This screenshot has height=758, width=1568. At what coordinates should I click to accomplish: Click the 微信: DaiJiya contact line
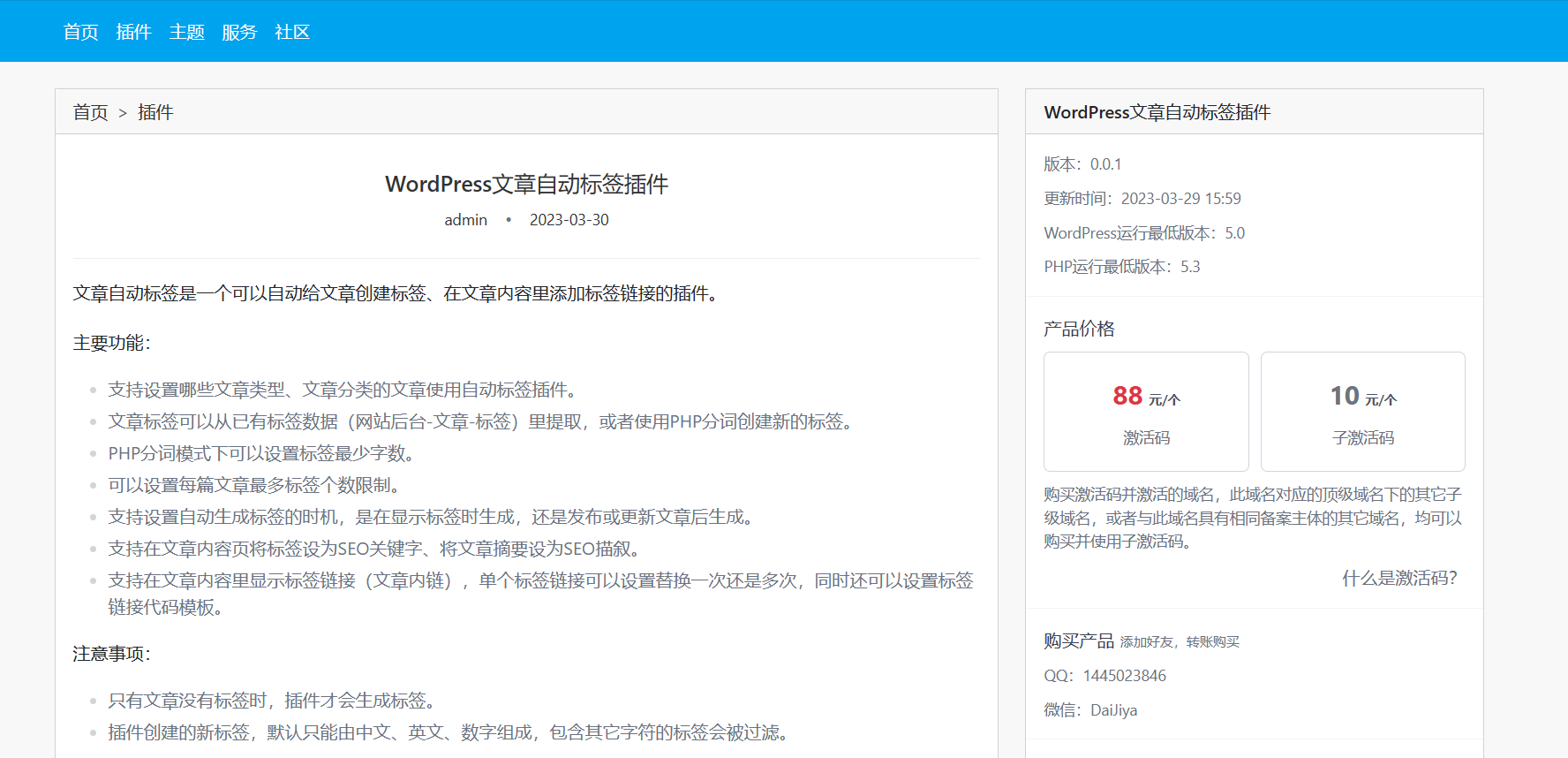[x=1090, y=710]
